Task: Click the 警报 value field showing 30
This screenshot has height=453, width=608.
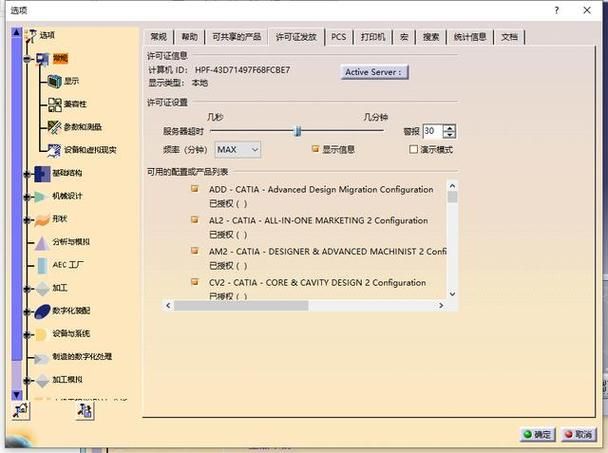Action: (433, 131)
